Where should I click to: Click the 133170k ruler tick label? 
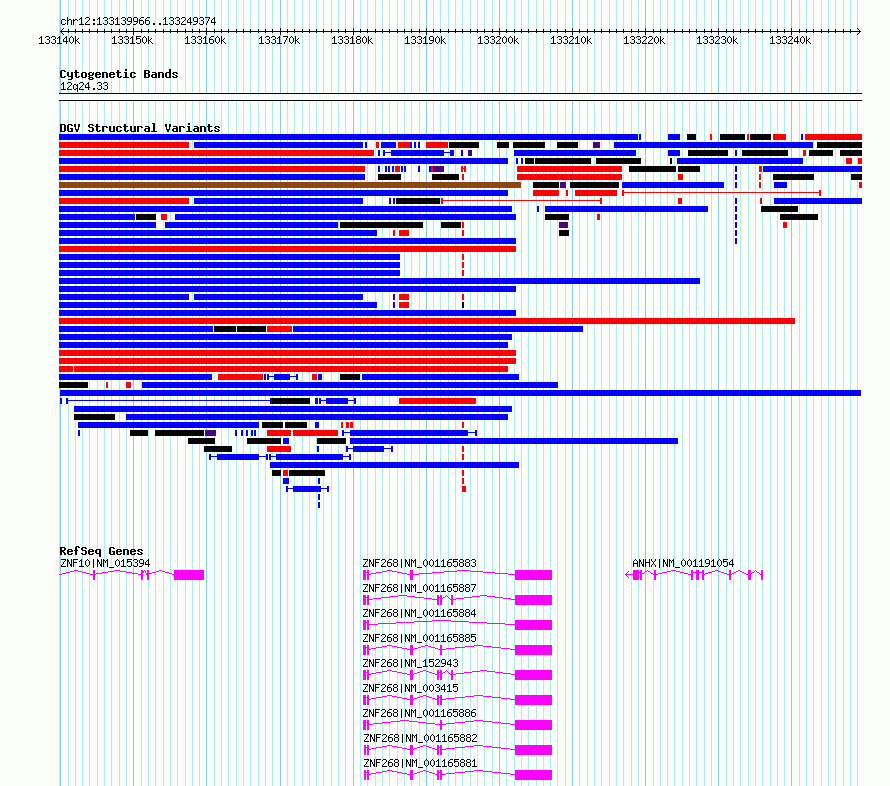279,40
